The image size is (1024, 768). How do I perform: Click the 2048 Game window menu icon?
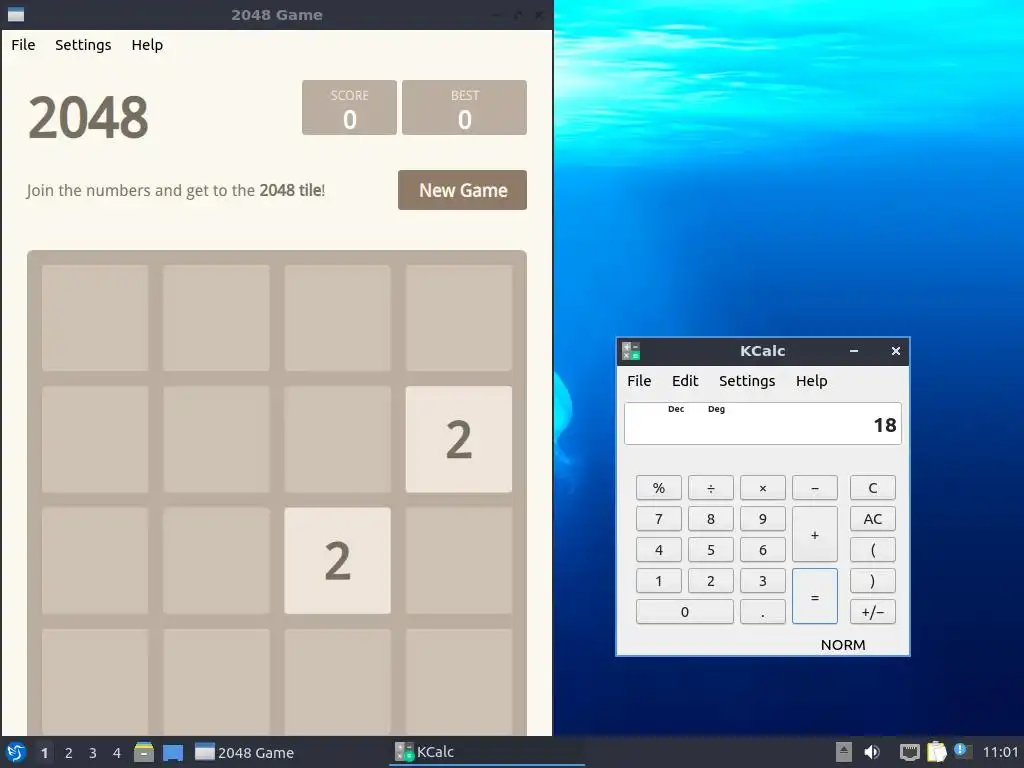tap(15, 14)
